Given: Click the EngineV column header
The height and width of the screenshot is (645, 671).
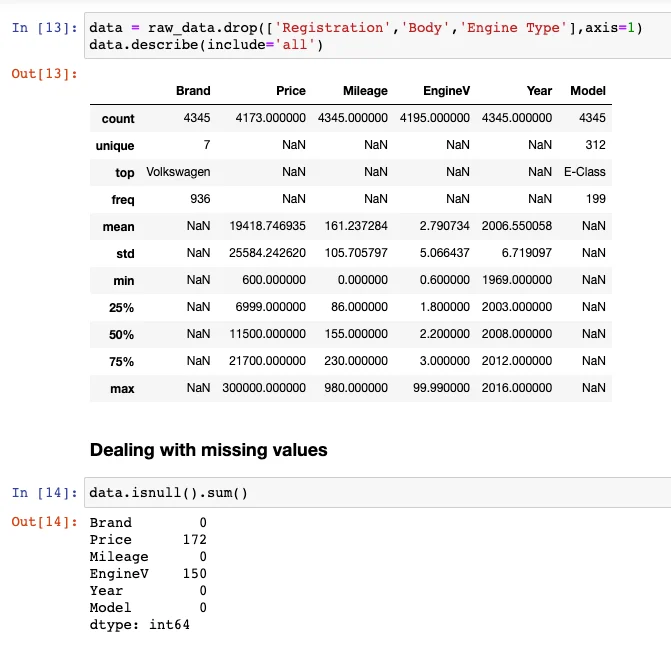Looking at the screenshot, I should tap(445, 91).
